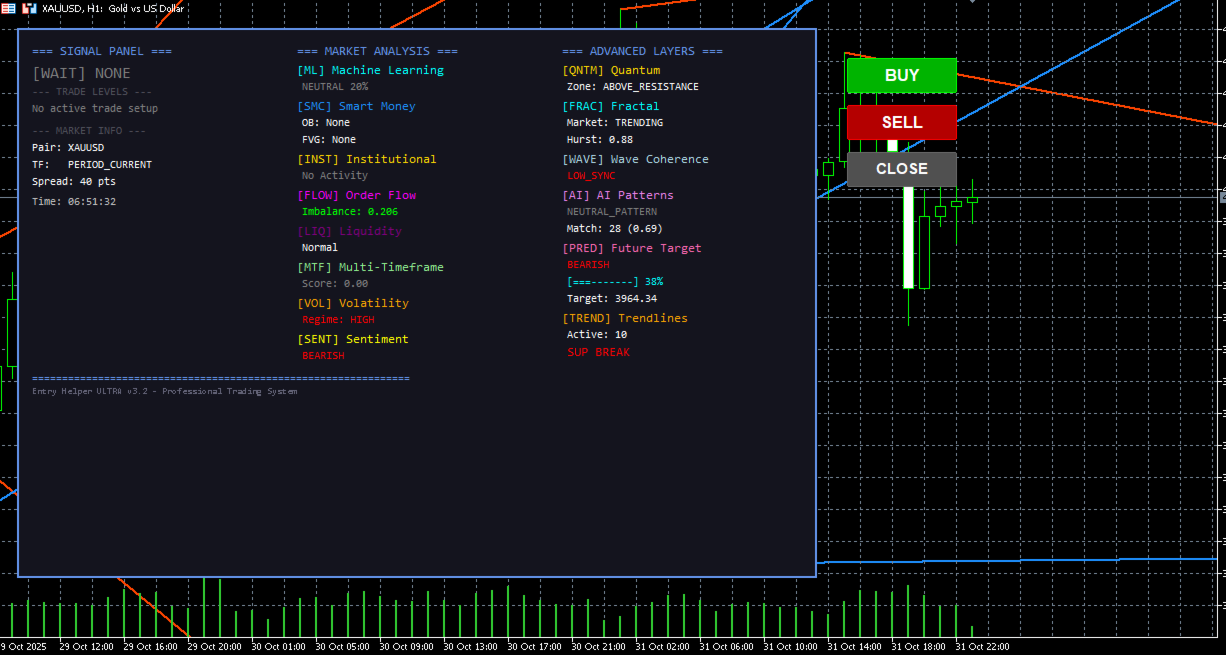Viewport: 1226px width, 655px height.
Task: Click the red SUP BREAK trendline status
Action: pyautogui.click(x=598, y=352)
